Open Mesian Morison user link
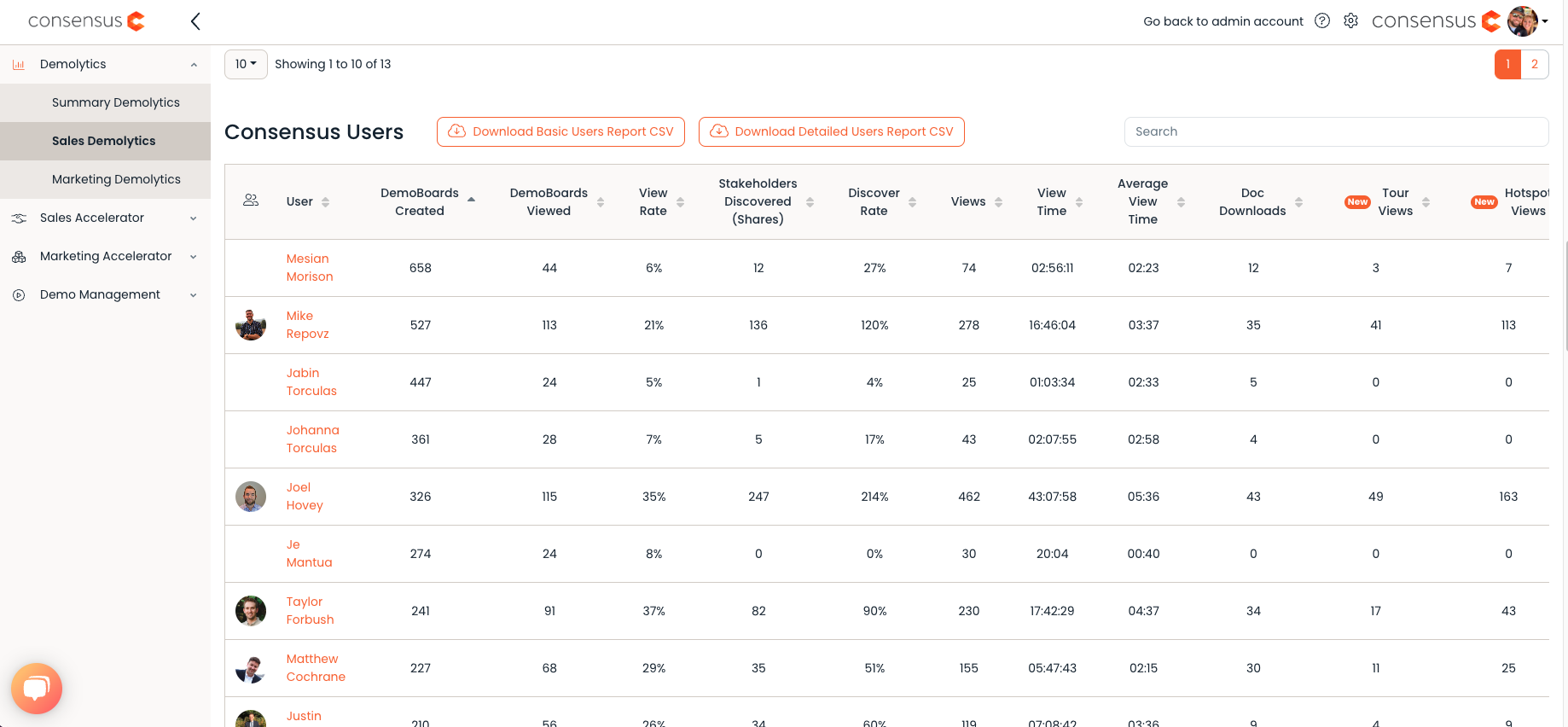Image resolution: width=1568 pixels, height=727 pixels. click(x=310, y=268)
